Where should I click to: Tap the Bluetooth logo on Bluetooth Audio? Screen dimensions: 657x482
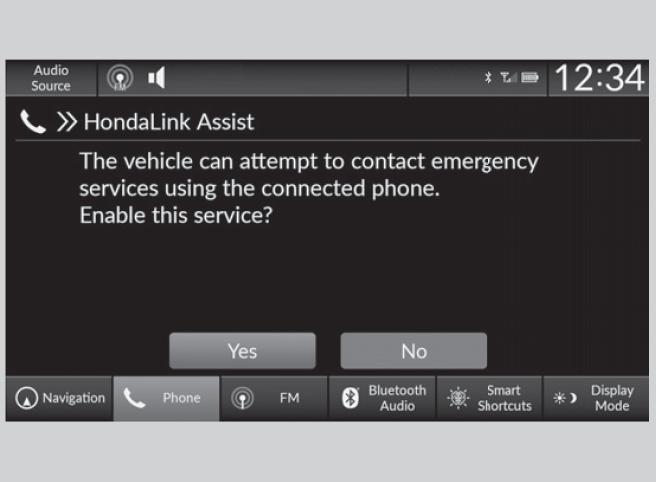coord(350,398)
